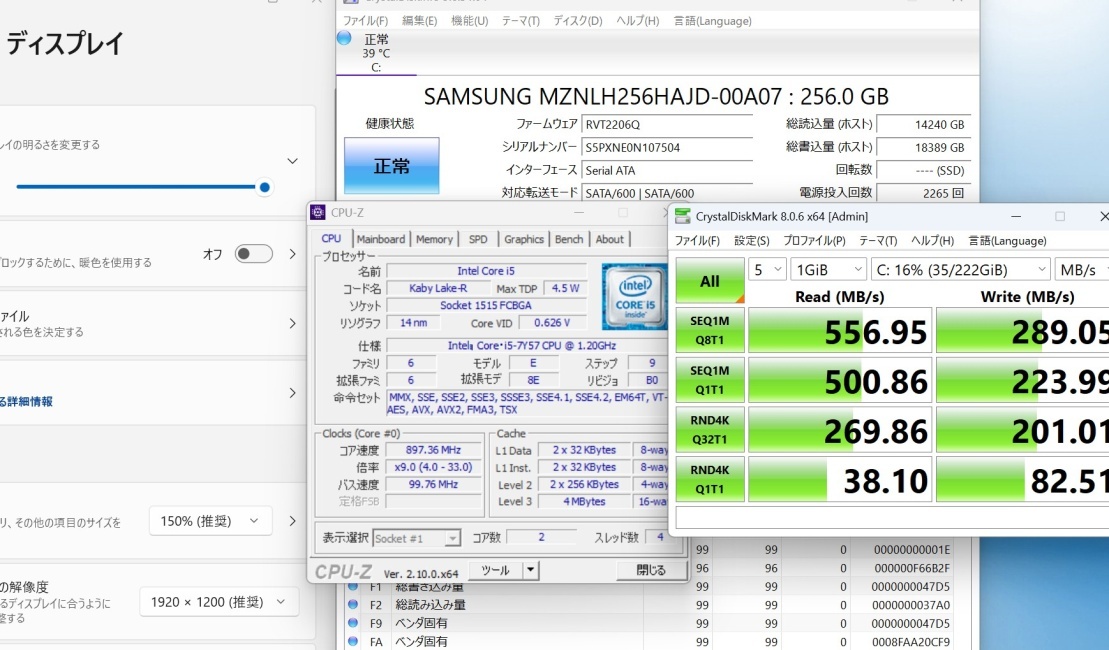Viewport: 1109px width, 650px height.
Task: Open the C: 16% drive selection dropdown
Action: click(960, 269)
